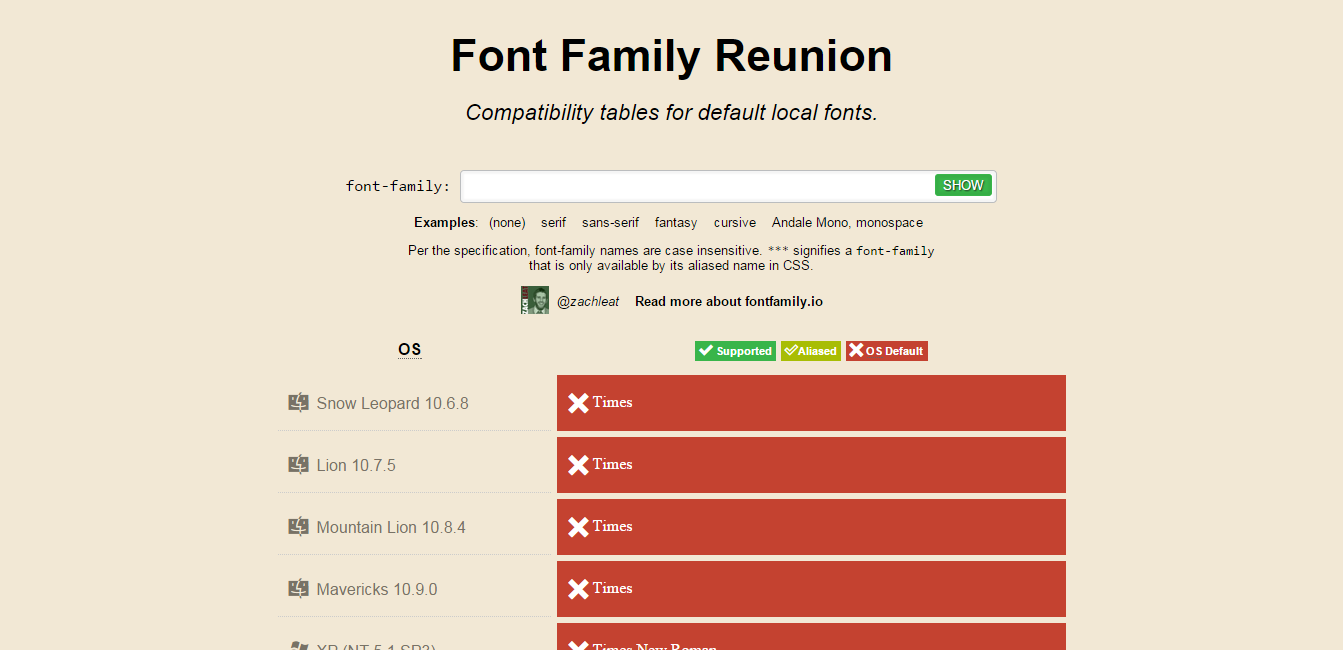Open "Read more about fontfamily.io" link
Viewport: 1343px width, 650px height.
pos(729,302)
